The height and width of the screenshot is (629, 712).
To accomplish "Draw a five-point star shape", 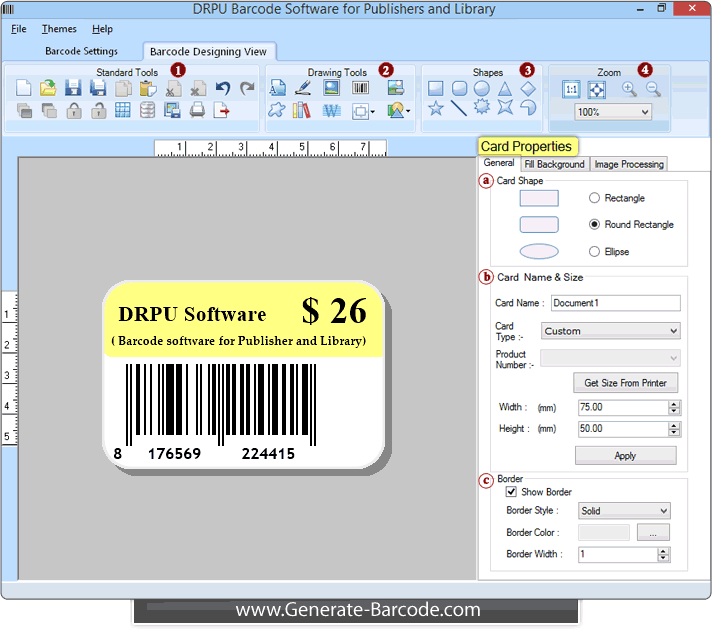I will (435, 108).
